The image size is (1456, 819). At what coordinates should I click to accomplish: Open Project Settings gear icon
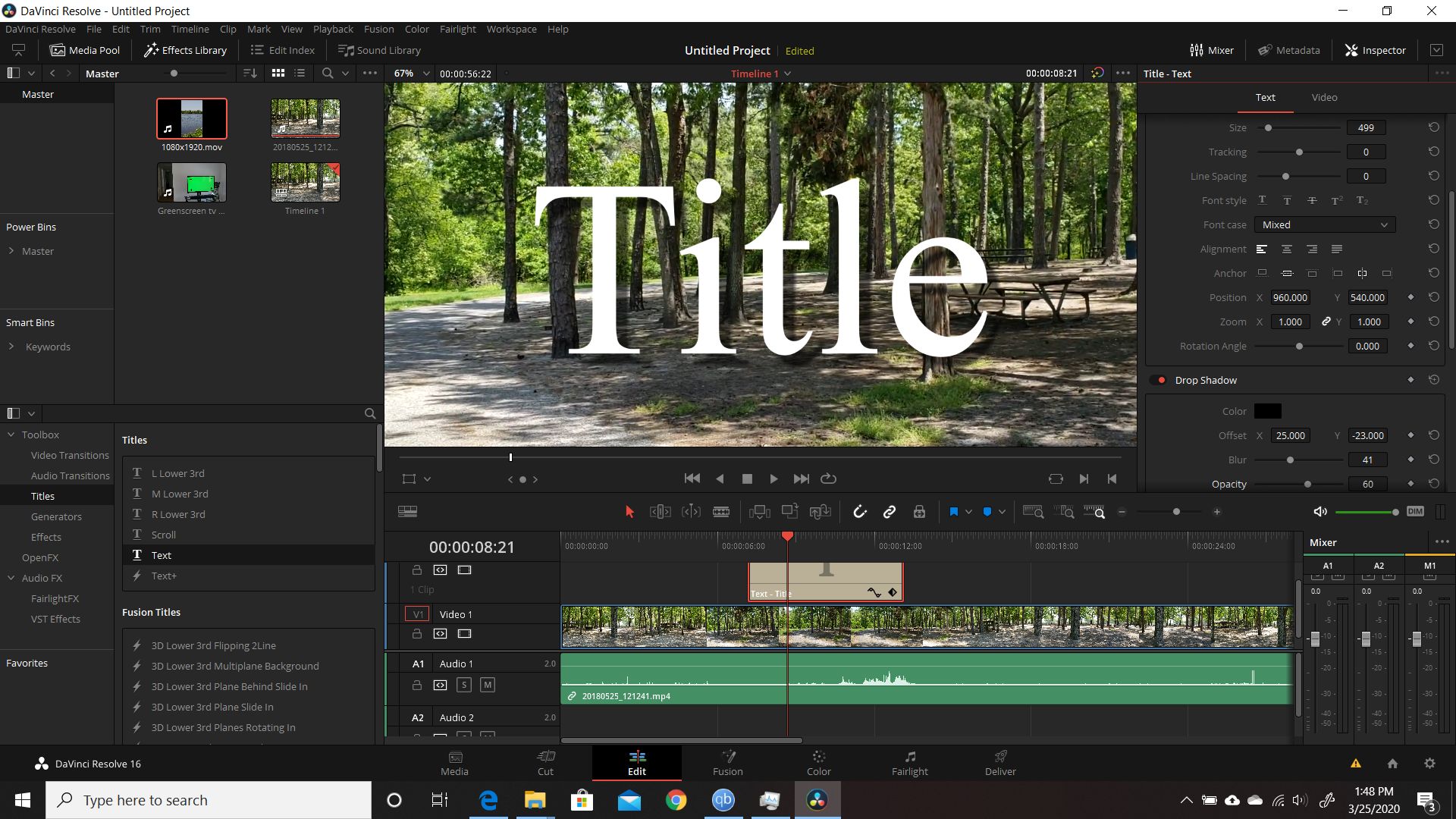pyautogui.click(x=1429, y=764)
